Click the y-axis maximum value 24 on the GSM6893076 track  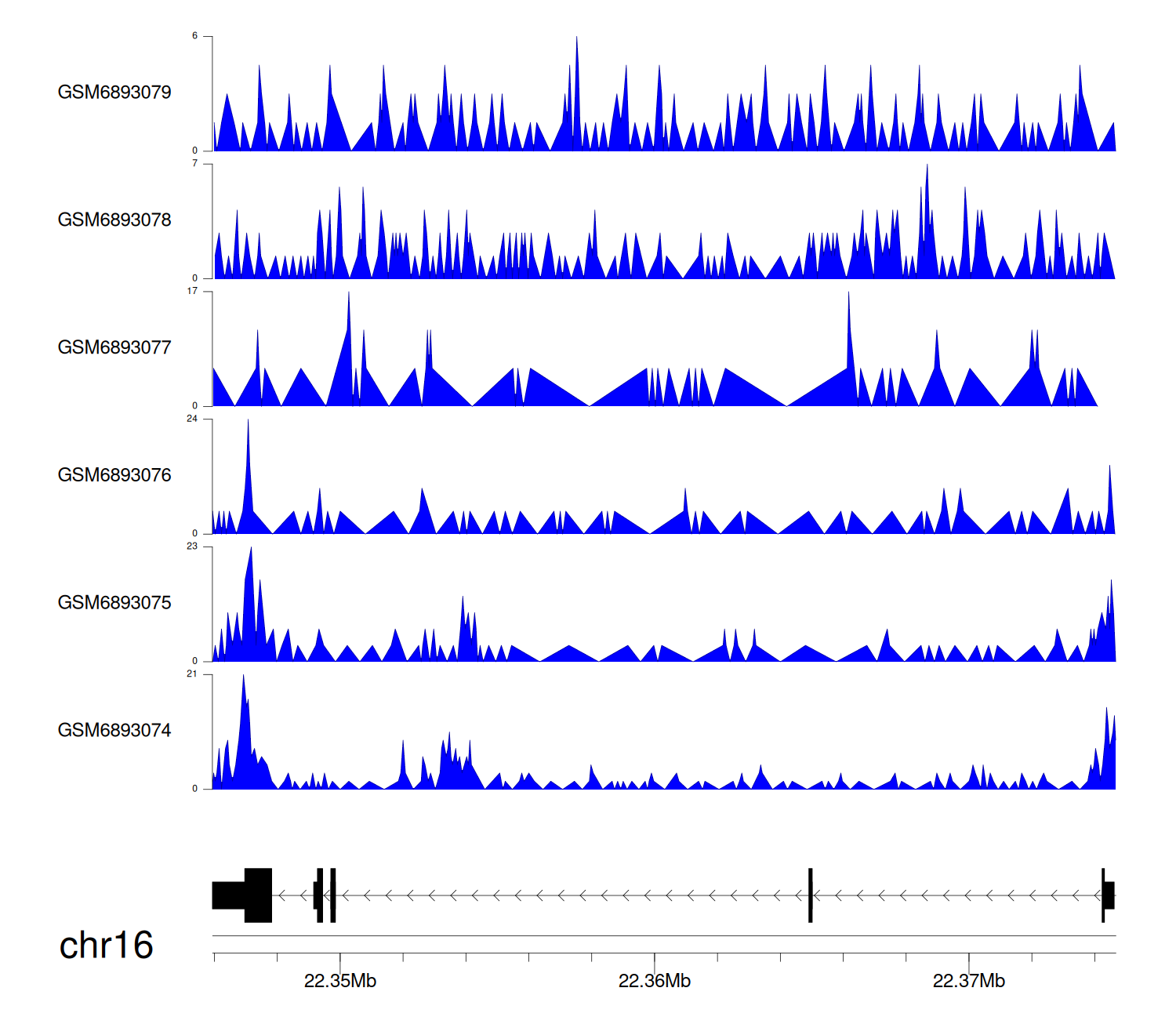coord(192,419)
